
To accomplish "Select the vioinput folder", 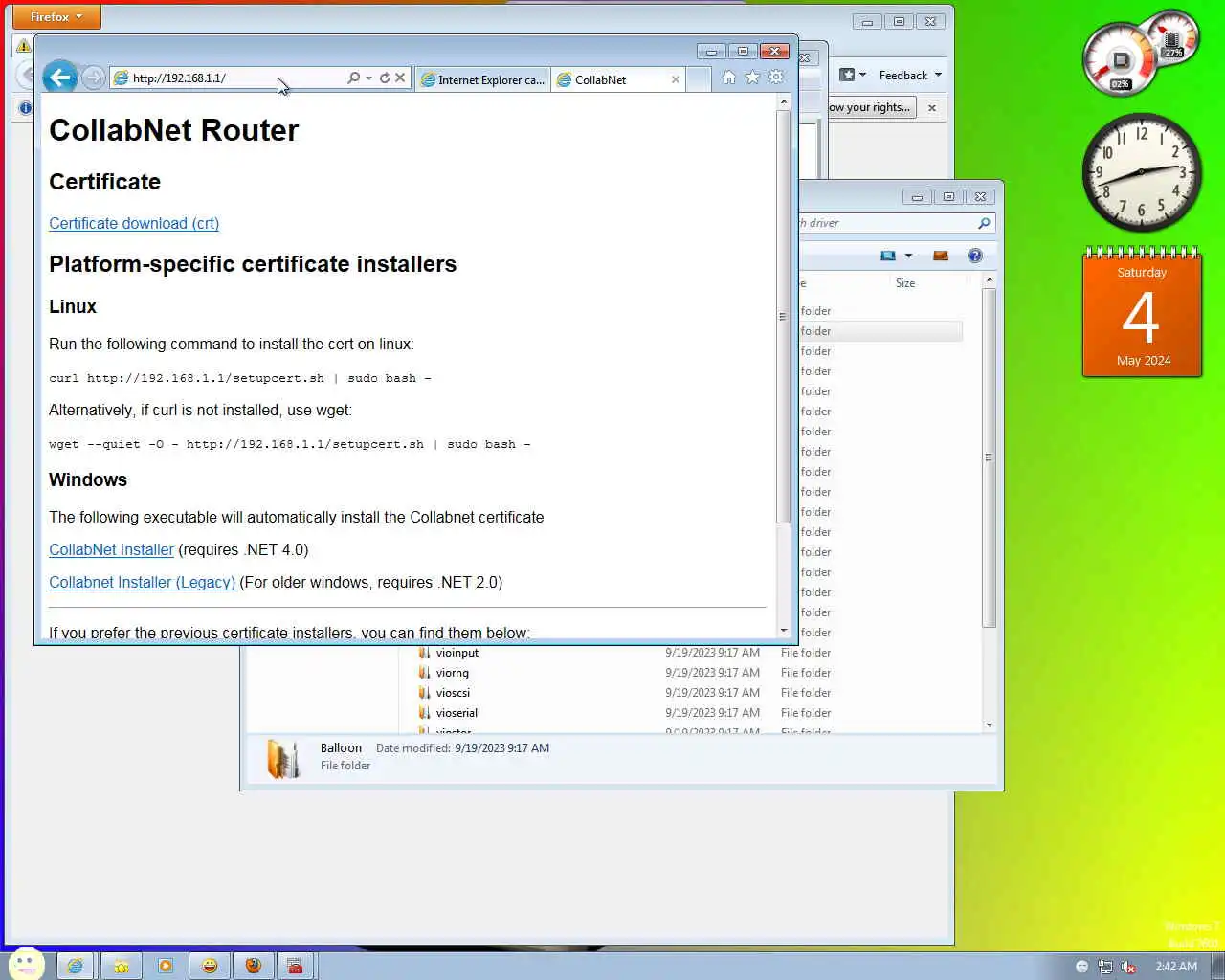I will 457,653.
